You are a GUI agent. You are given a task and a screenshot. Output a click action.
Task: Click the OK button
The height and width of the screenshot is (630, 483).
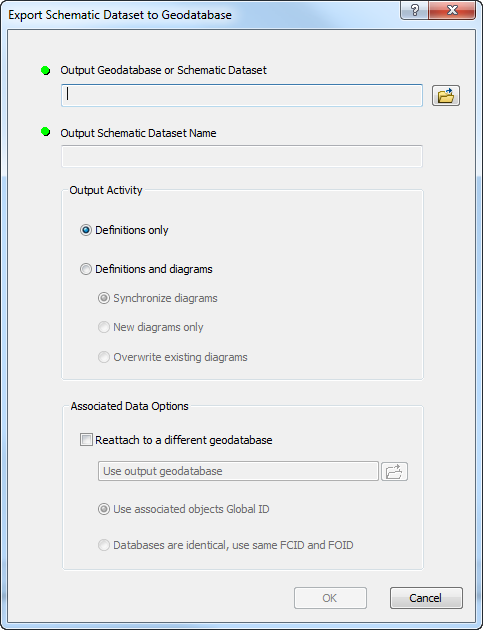pyautogui.click(x=330, y=598)
